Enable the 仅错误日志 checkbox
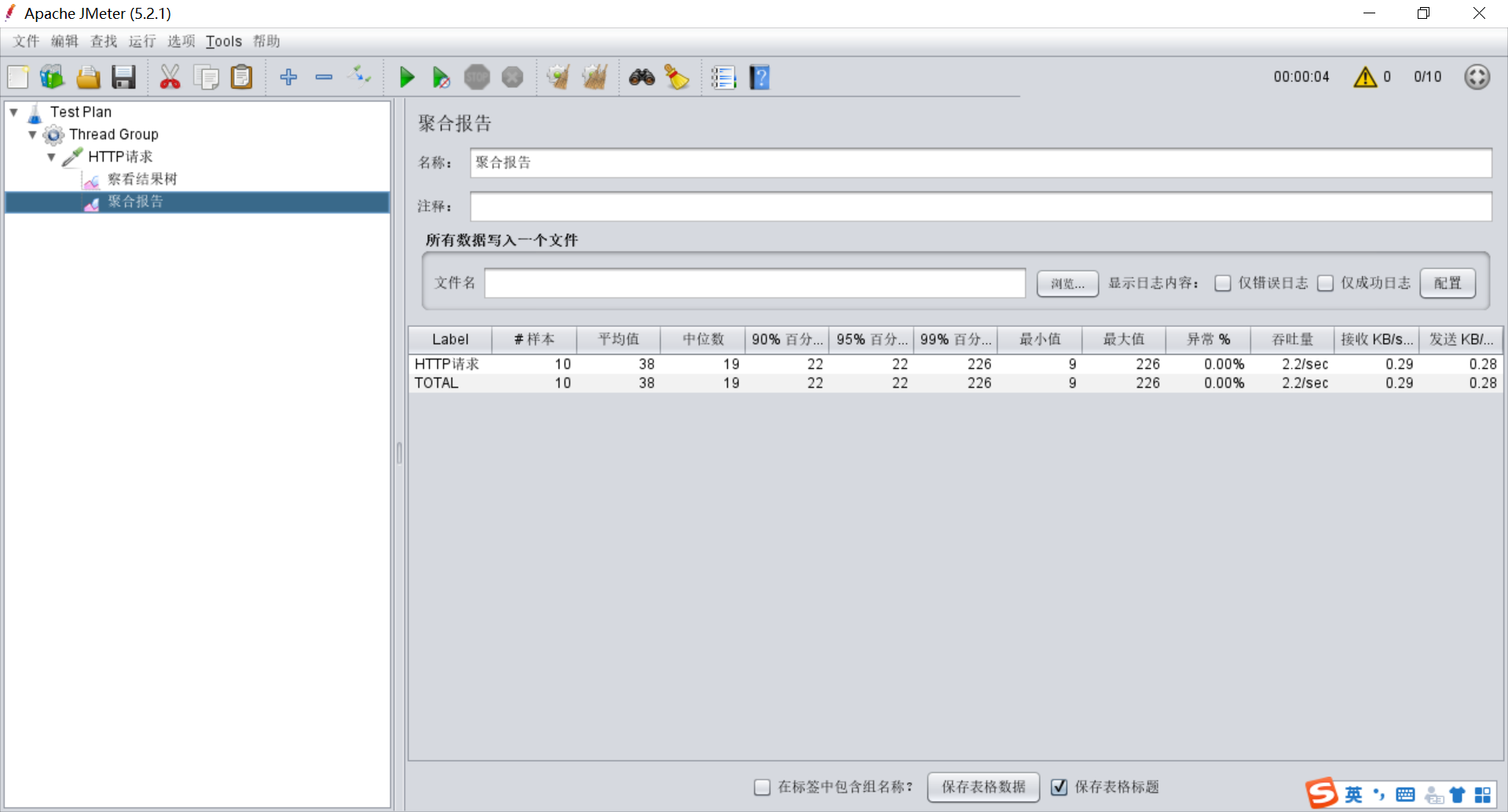 point(1222,283)
